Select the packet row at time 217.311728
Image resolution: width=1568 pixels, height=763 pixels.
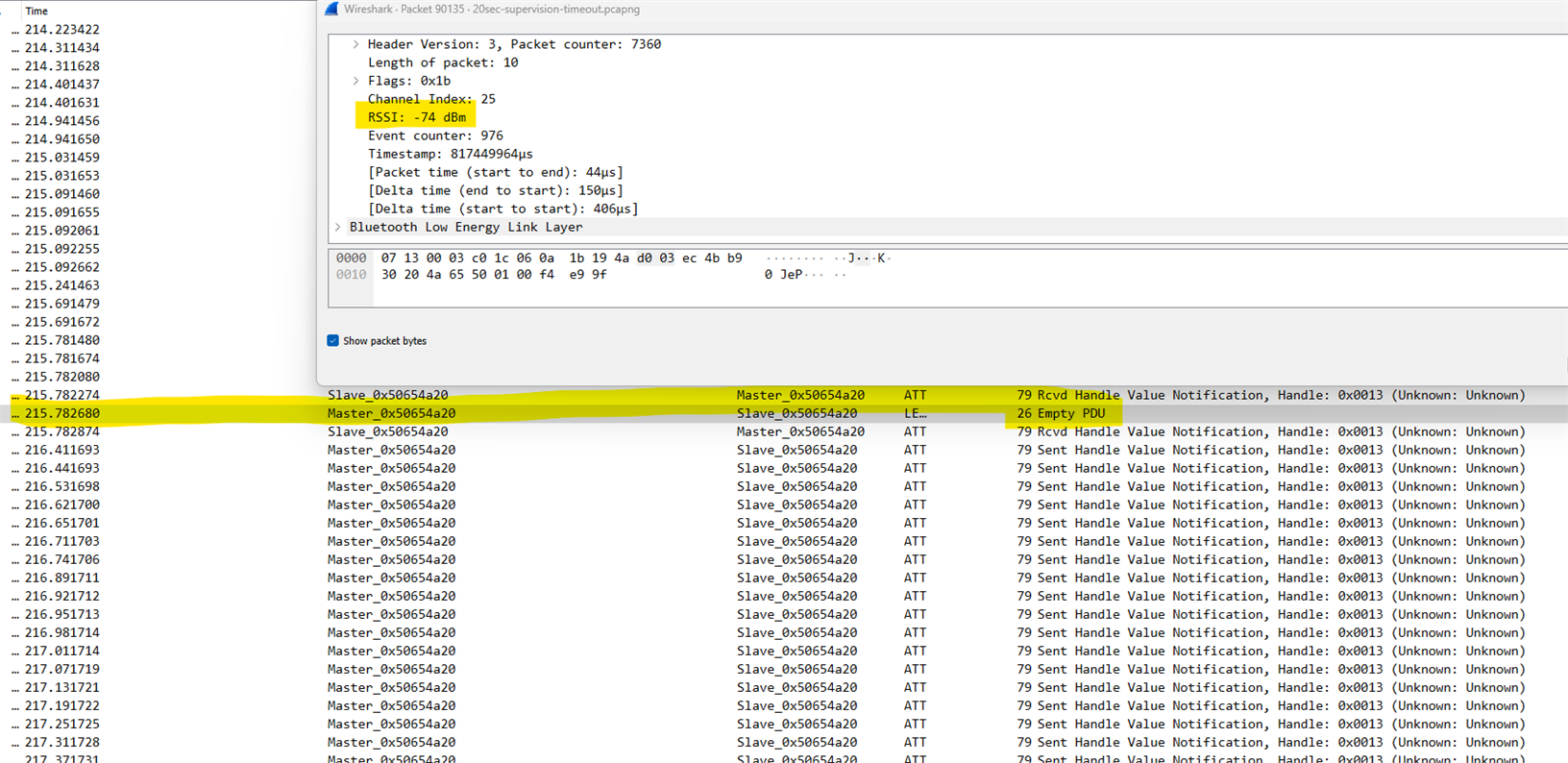pyautogui.click(x=784, y=742)
